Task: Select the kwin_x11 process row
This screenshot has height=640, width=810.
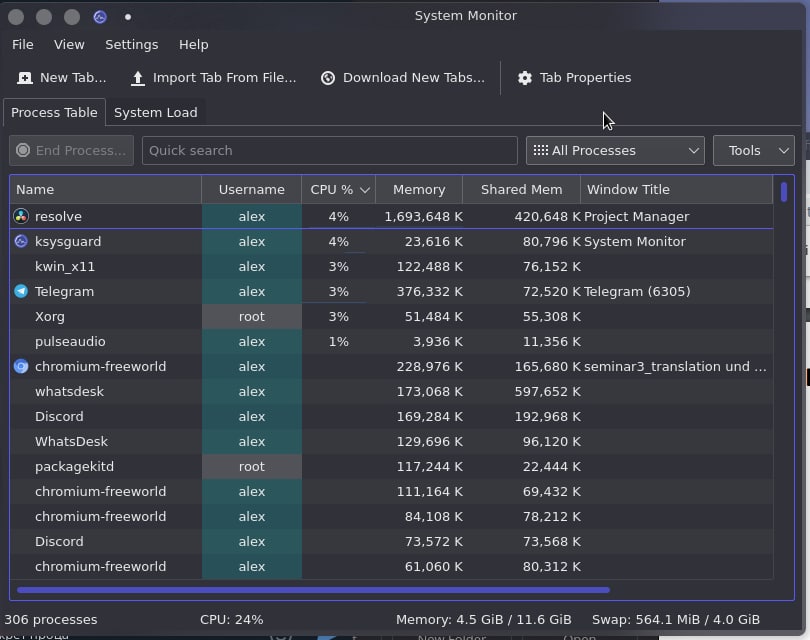Action: click(392, 267)
